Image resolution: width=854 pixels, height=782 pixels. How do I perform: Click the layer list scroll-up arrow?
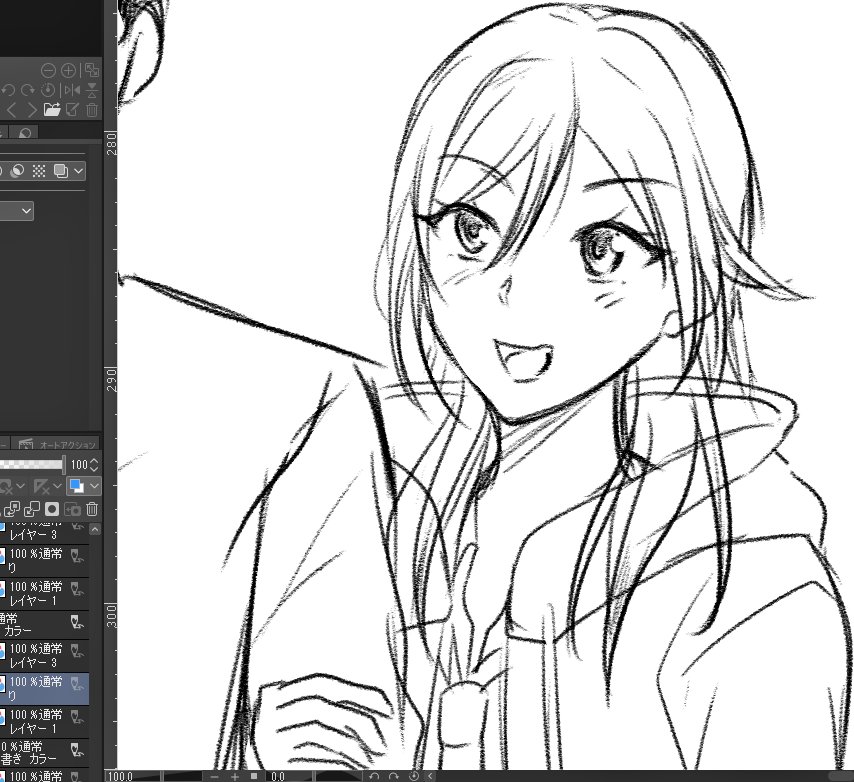pos(95,529)
